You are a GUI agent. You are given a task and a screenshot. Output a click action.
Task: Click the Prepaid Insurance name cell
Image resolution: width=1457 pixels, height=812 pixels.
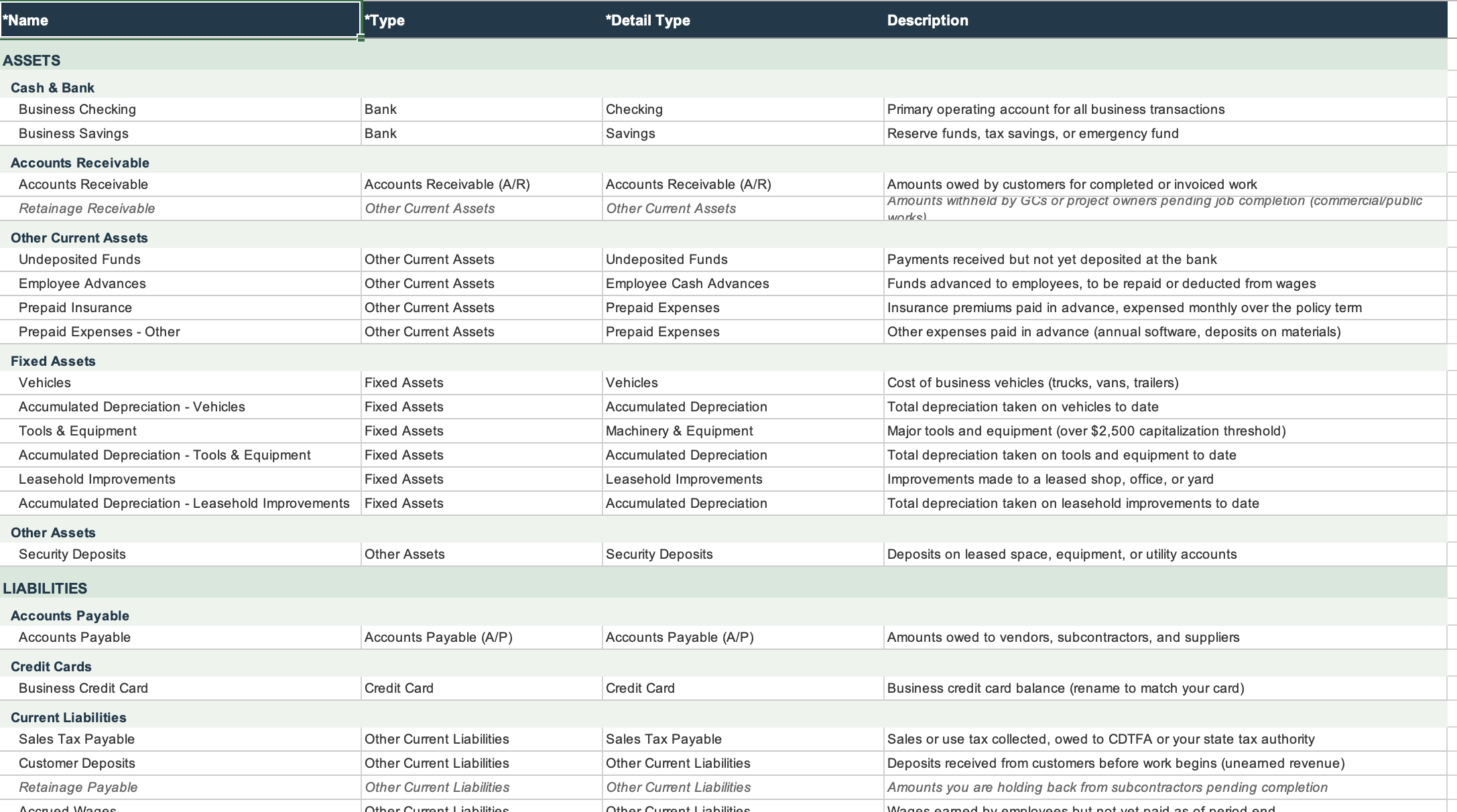[180, 308]
